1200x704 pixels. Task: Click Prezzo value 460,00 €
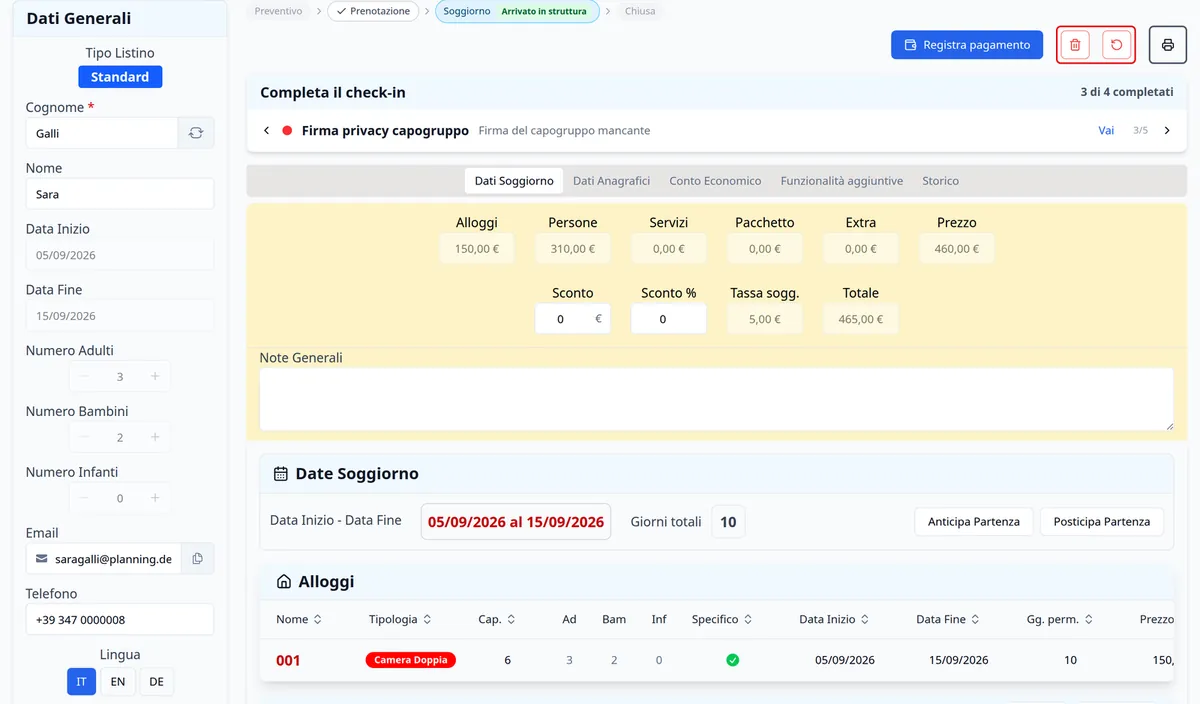click(x=957, y=249)
